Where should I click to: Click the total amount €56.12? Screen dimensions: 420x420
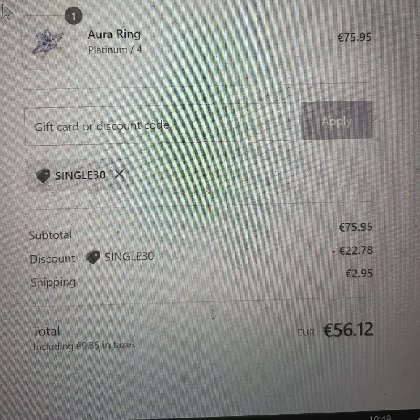(x=348, y=330)
